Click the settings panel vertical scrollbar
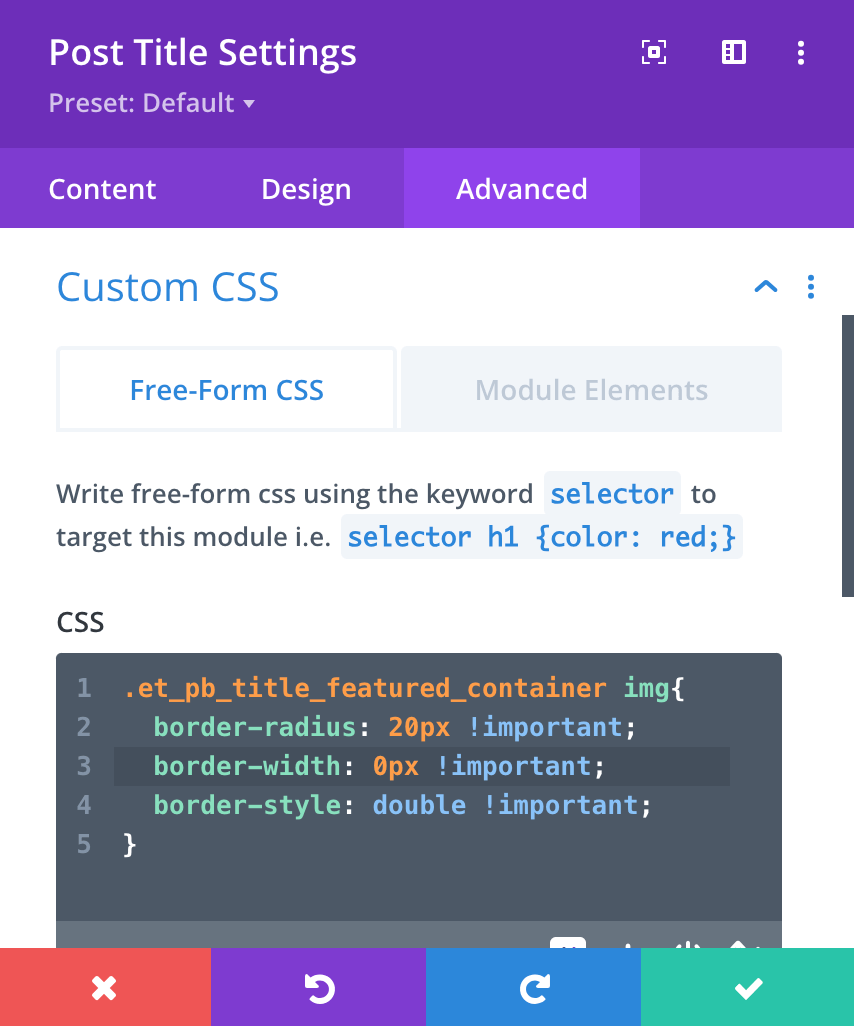 (x=847, y=455)
